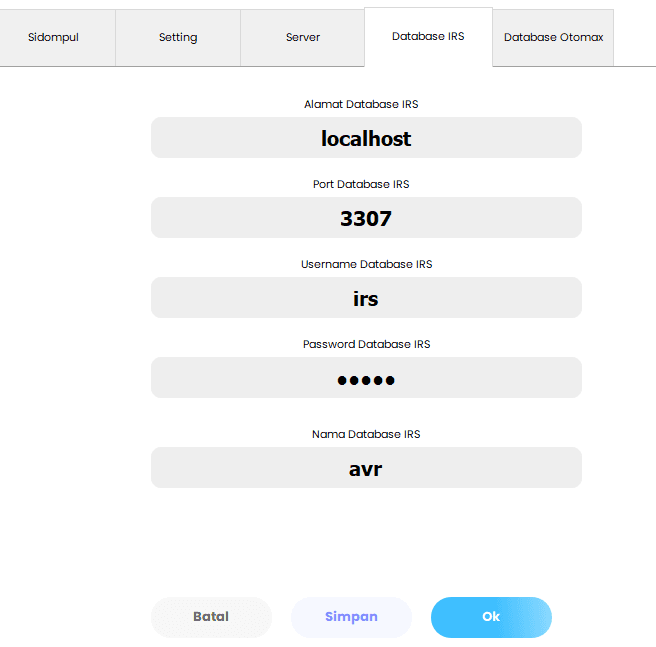Confirm with the Ok button

pos(491,617)
